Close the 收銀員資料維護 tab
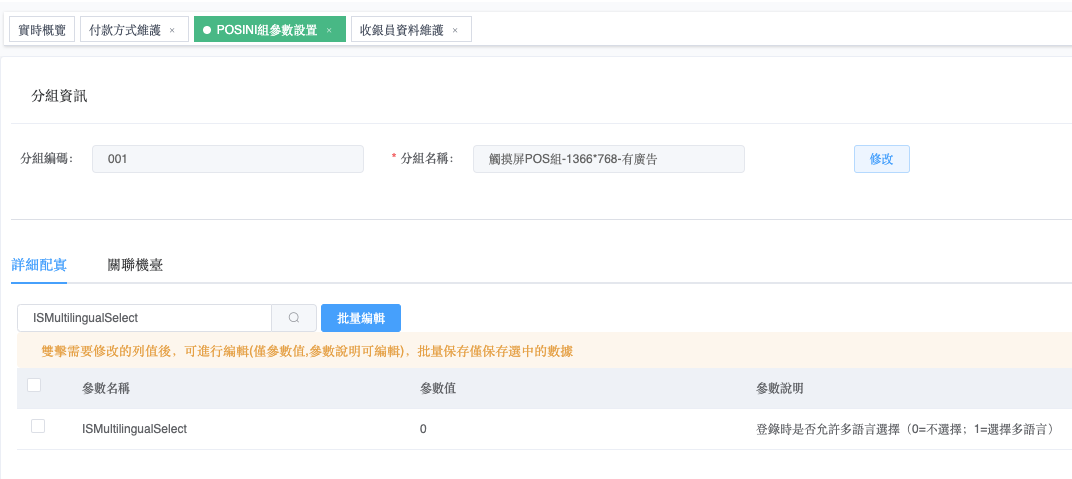Screen dimensions: 1072x479 click(455, 30)
